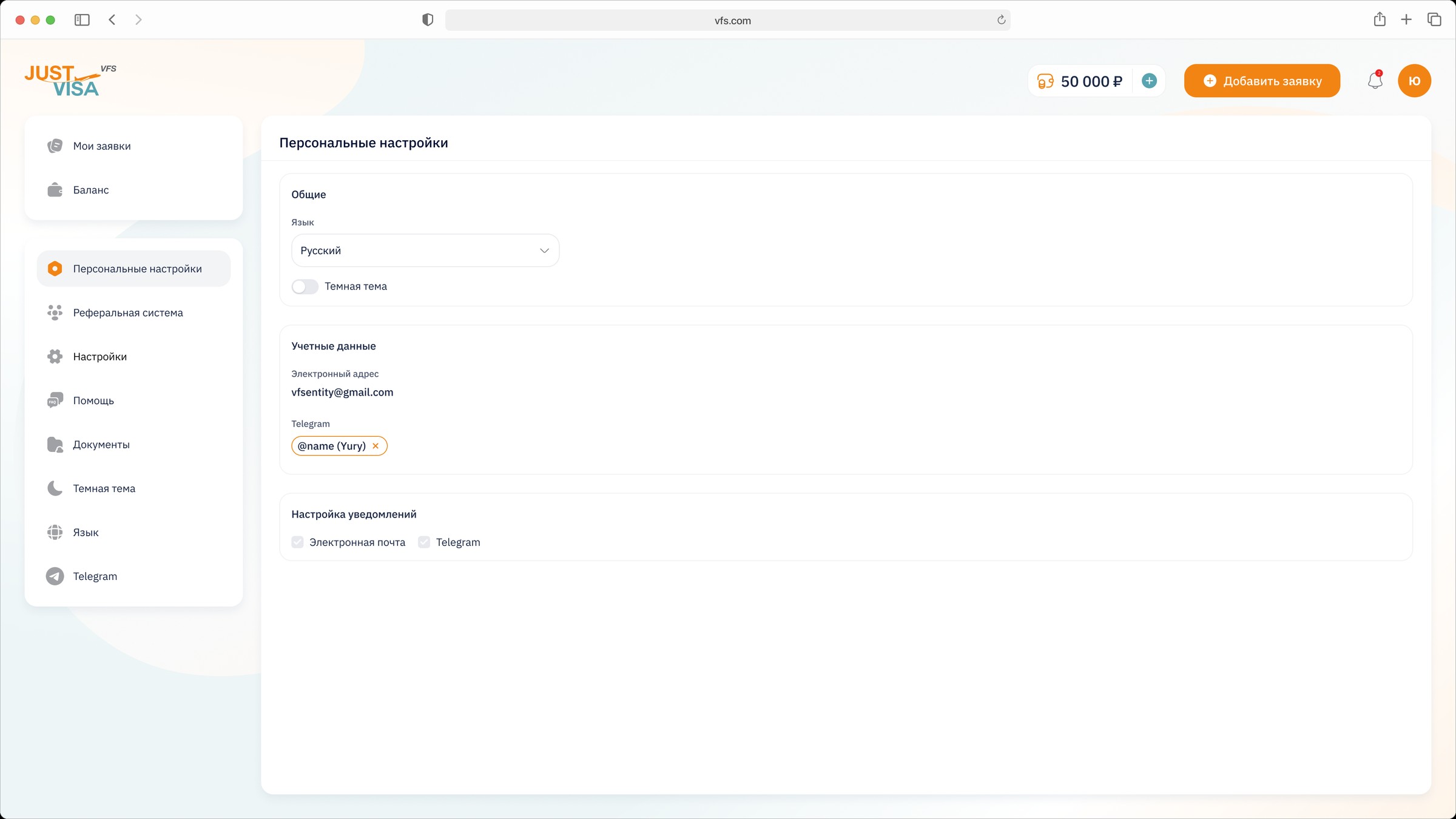Screen dimensions: 1456x819
Task: Toggle the Электронная почта notification checkbox
Action: pos(297,542)
